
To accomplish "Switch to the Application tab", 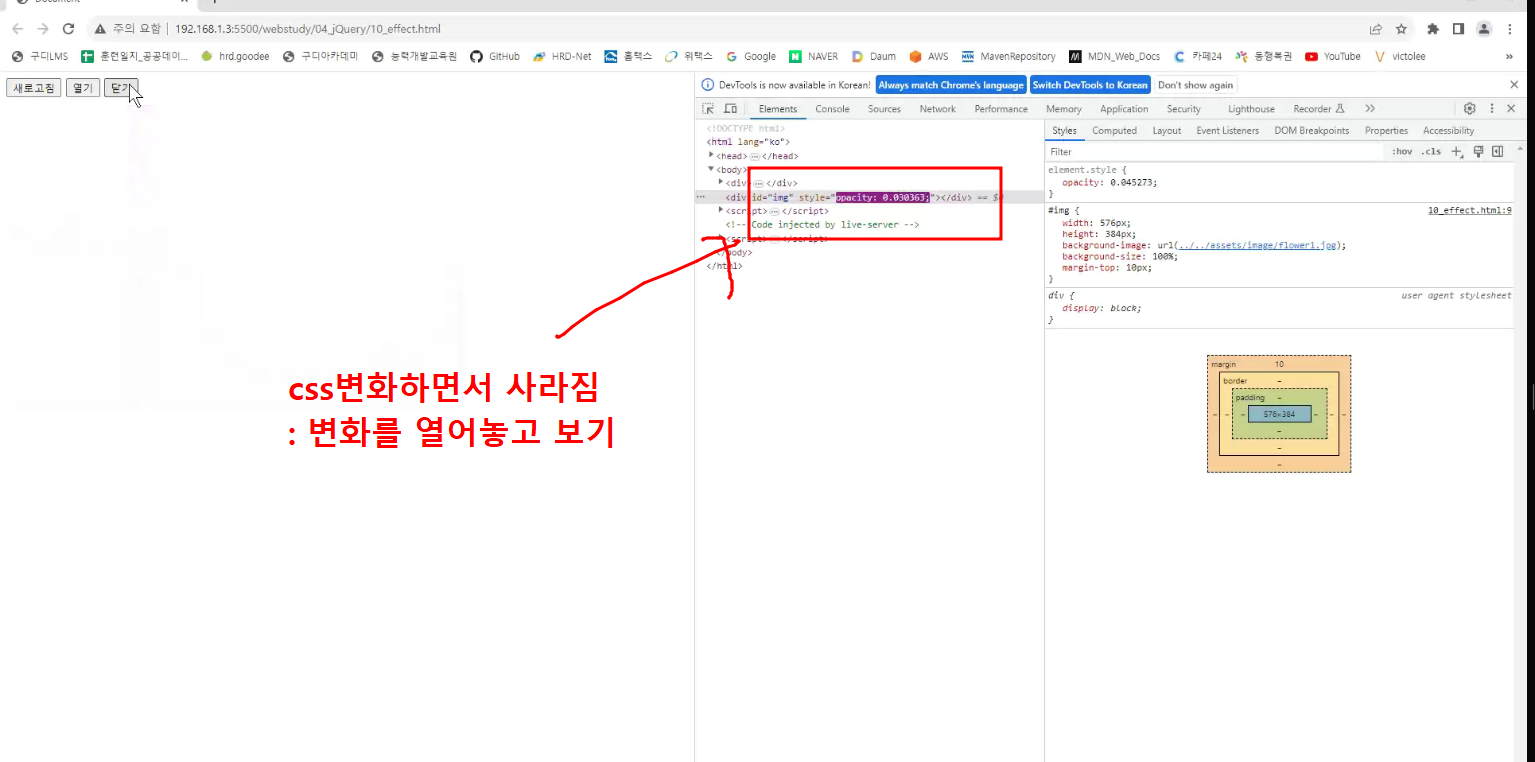I will click(1124, 109).
